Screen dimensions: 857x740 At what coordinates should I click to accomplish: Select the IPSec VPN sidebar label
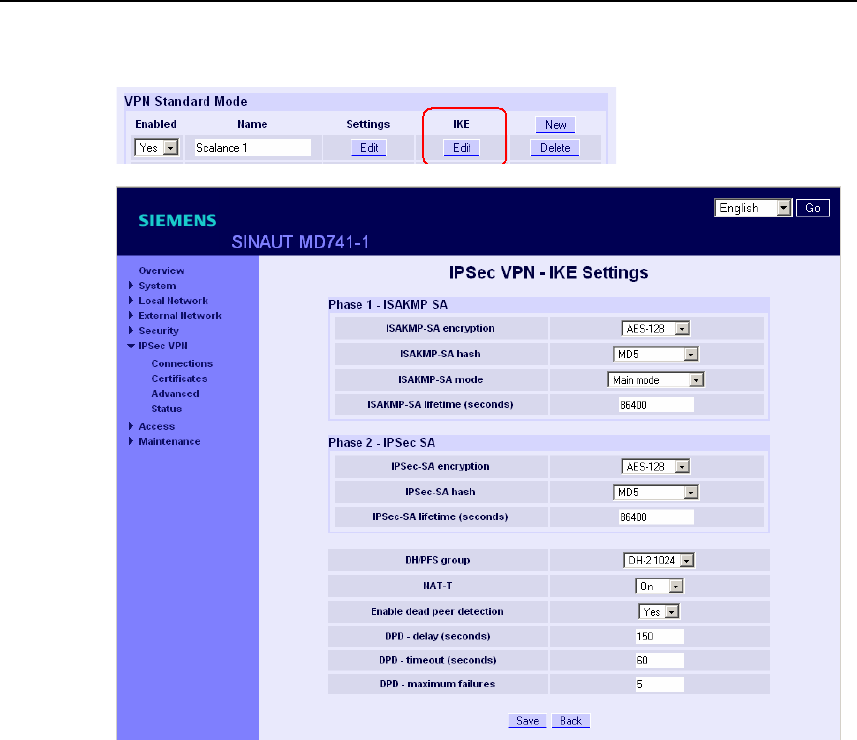[x=163, y=345]
